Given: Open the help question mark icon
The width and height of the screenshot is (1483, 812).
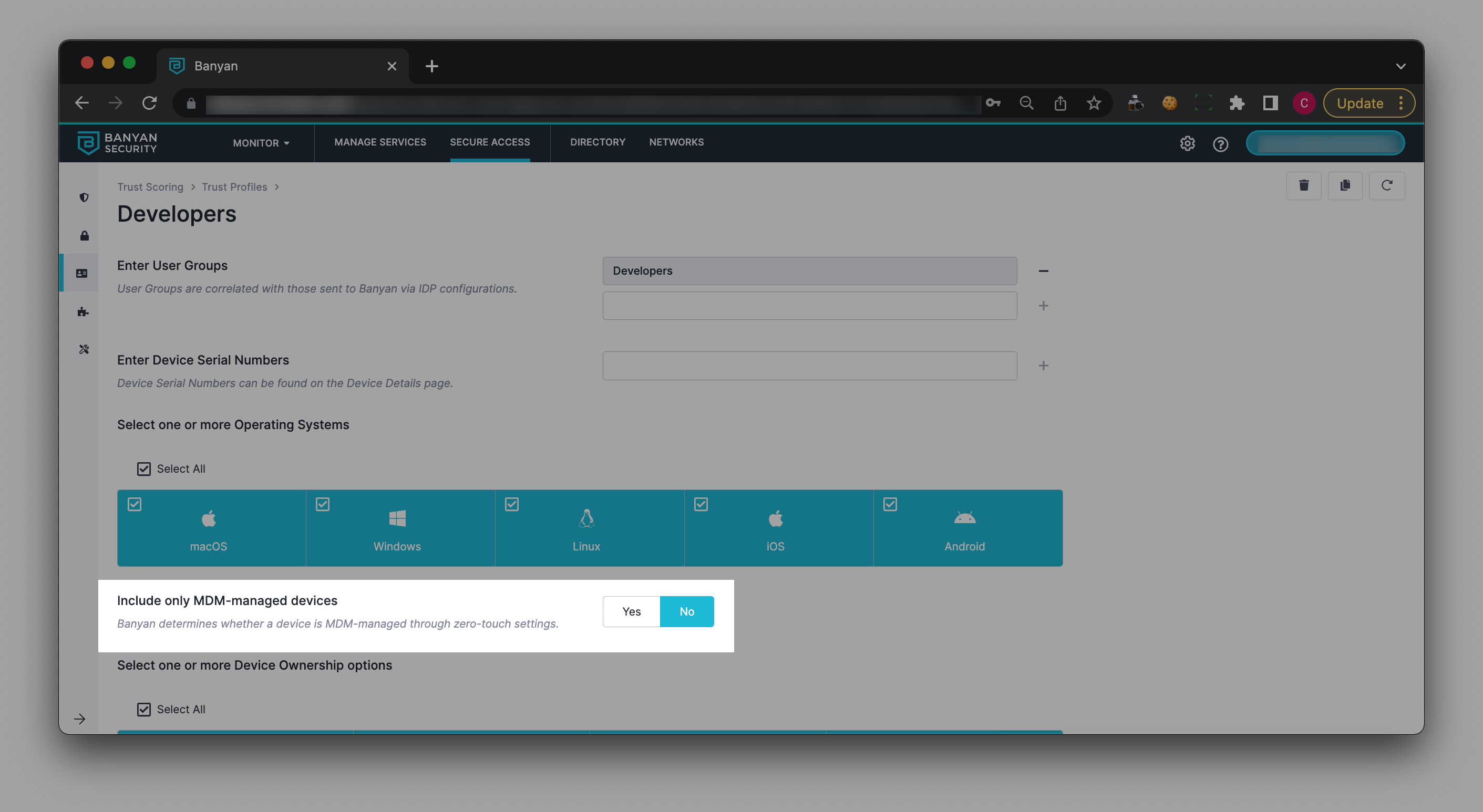Looking at the screenshot, I should pos(1220,143).
